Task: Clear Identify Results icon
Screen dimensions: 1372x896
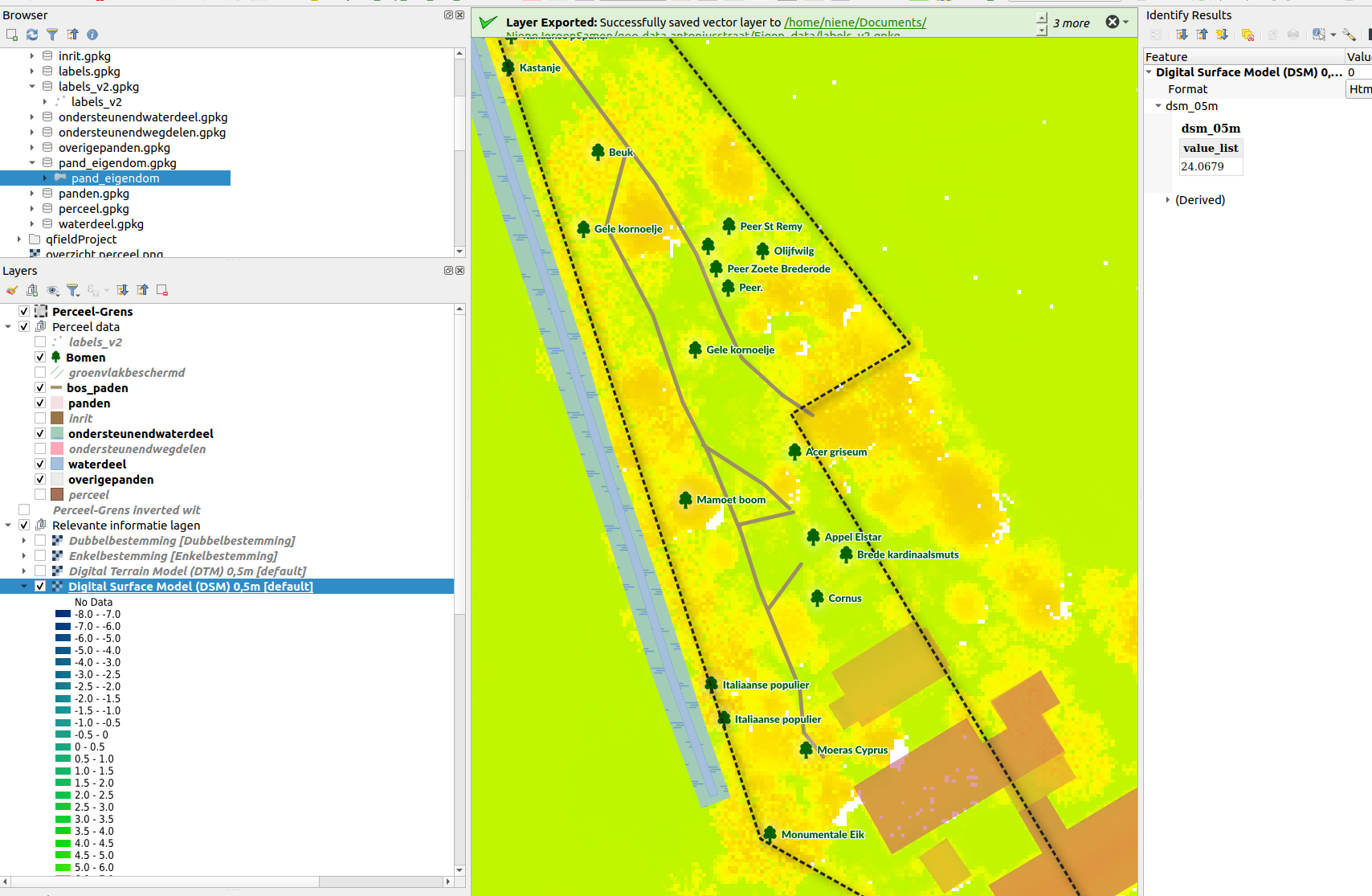Action: coord(1247,35)
